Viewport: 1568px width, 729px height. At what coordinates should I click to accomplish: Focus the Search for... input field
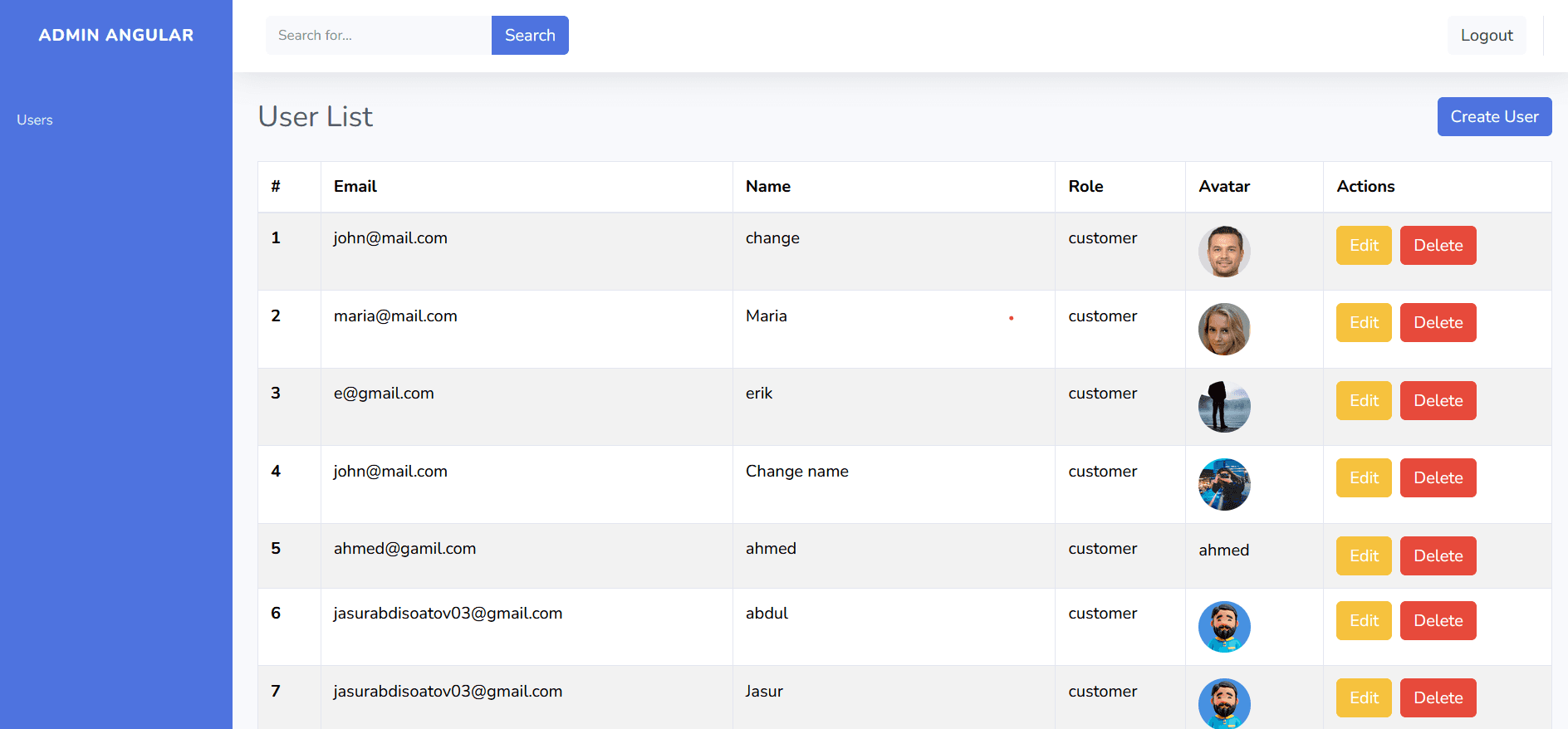click(x=379, y=35)
